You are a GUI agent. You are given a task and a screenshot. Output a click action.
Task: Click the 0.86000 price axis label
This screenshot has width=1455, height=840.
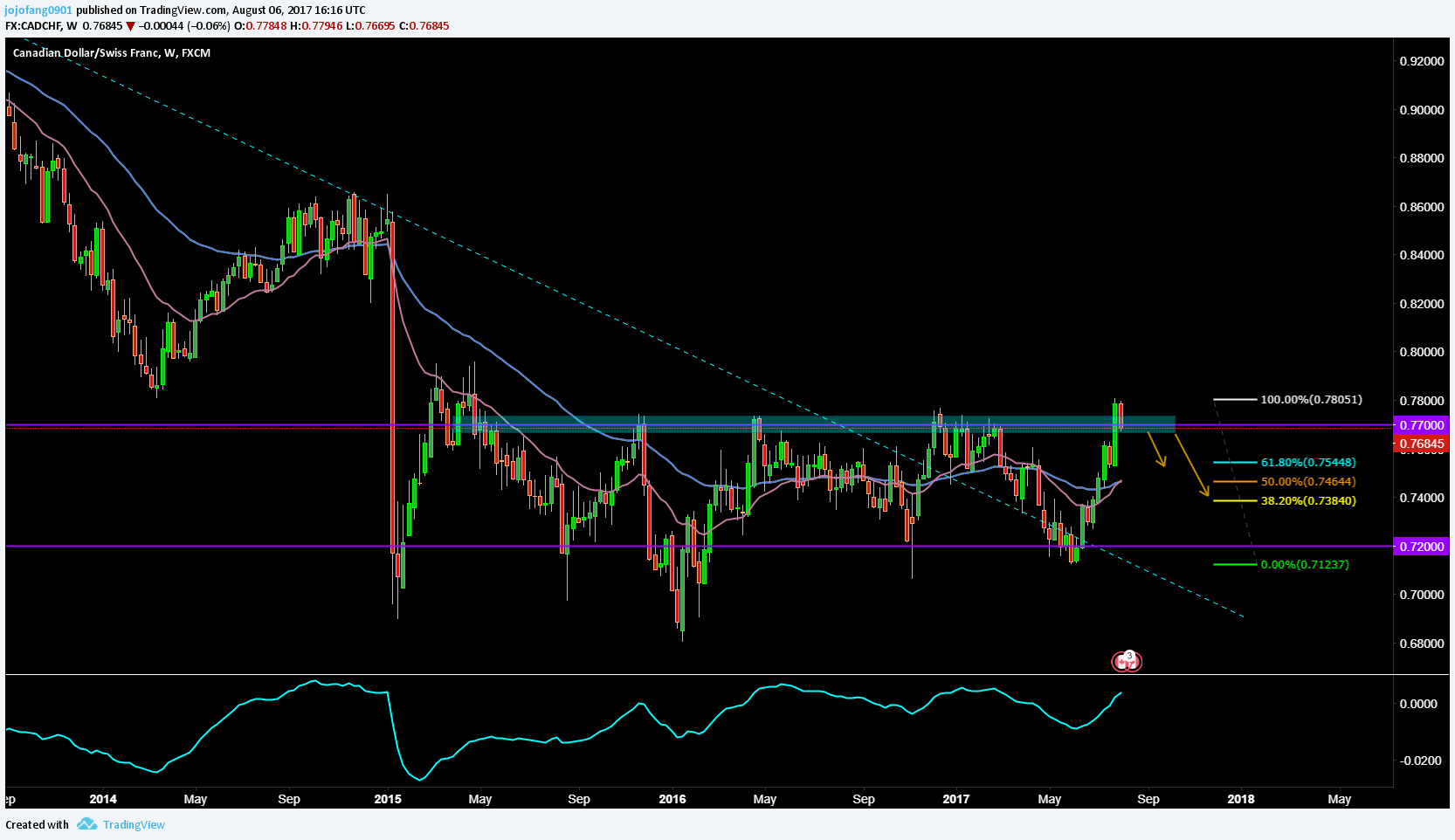coord(1422,207)
